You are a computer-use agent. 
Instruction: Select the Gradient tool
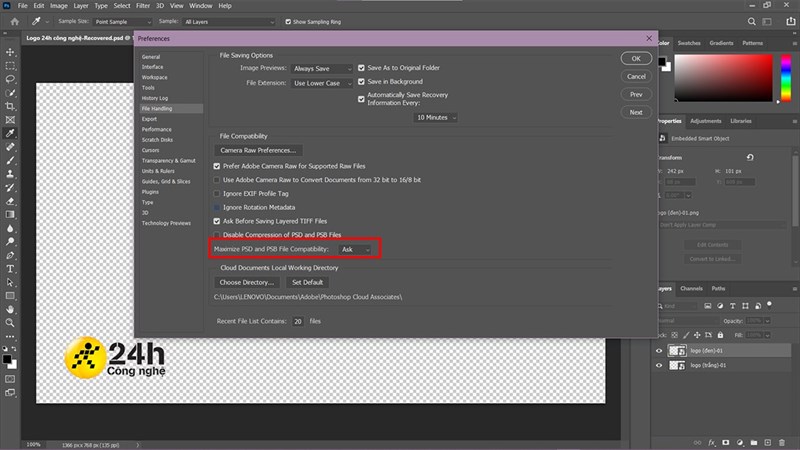coord(10,214)
